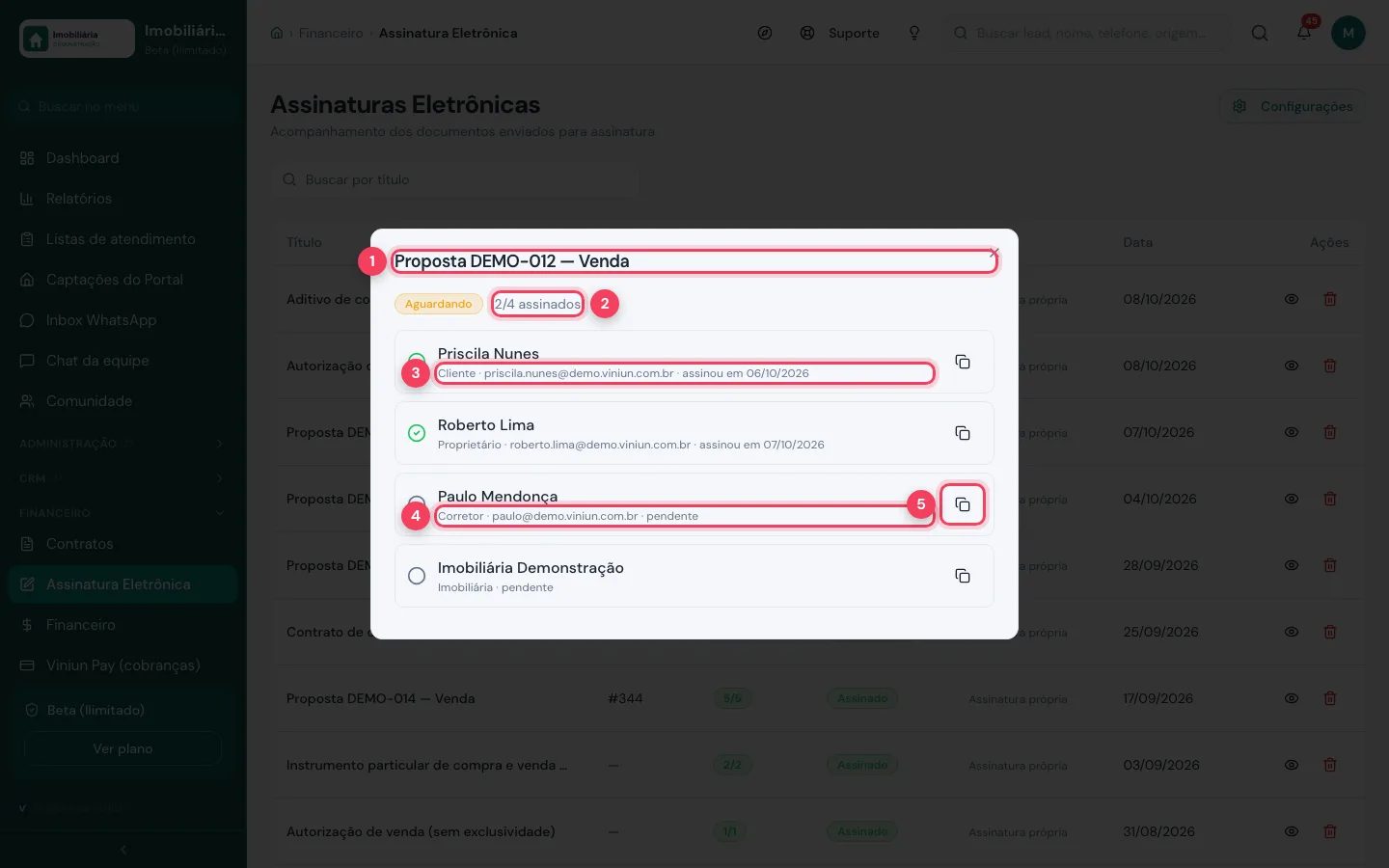Copy signing link for Imobiliária Demonstração
Viewport: 1389px width, 868px height.
click(962, 576)
